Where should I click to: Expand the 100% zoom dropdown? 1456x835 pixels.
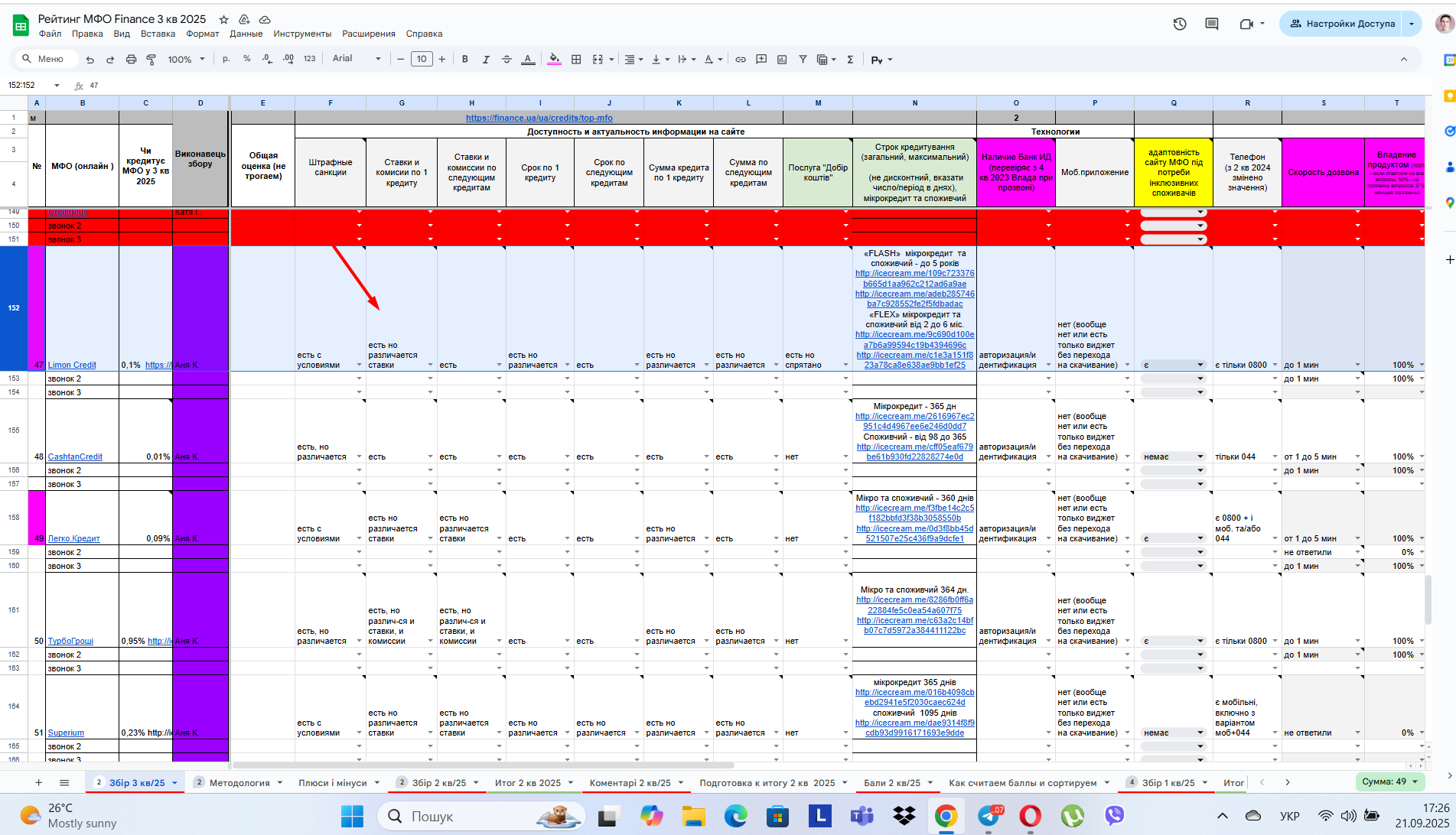[x=187, y=60]
